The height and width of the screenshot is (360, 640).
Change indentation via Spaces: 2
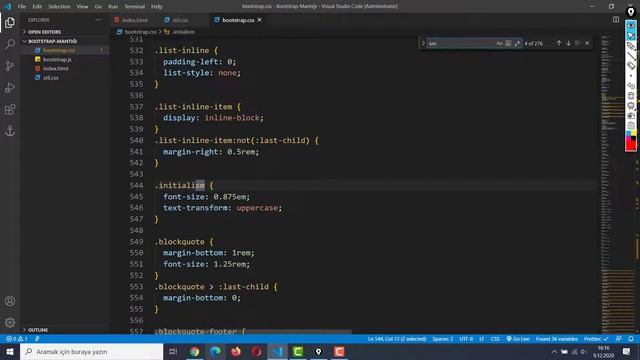(442, 339)
